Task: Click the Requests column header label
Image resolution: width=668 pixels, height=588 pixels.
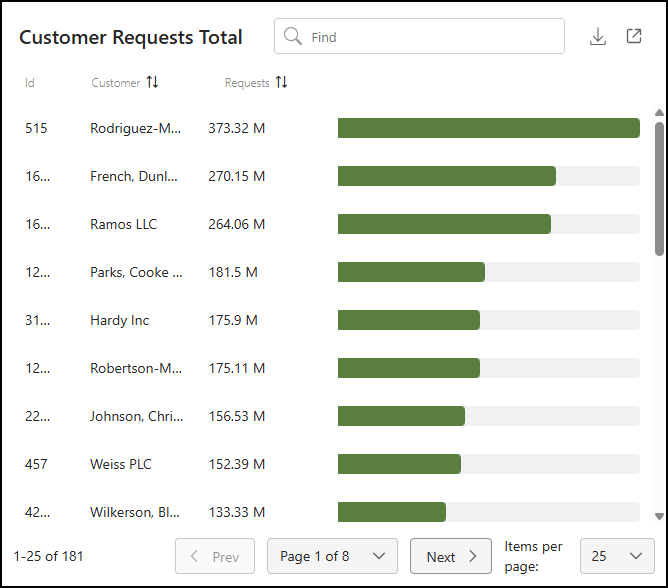Action: (x=247, y=83)
